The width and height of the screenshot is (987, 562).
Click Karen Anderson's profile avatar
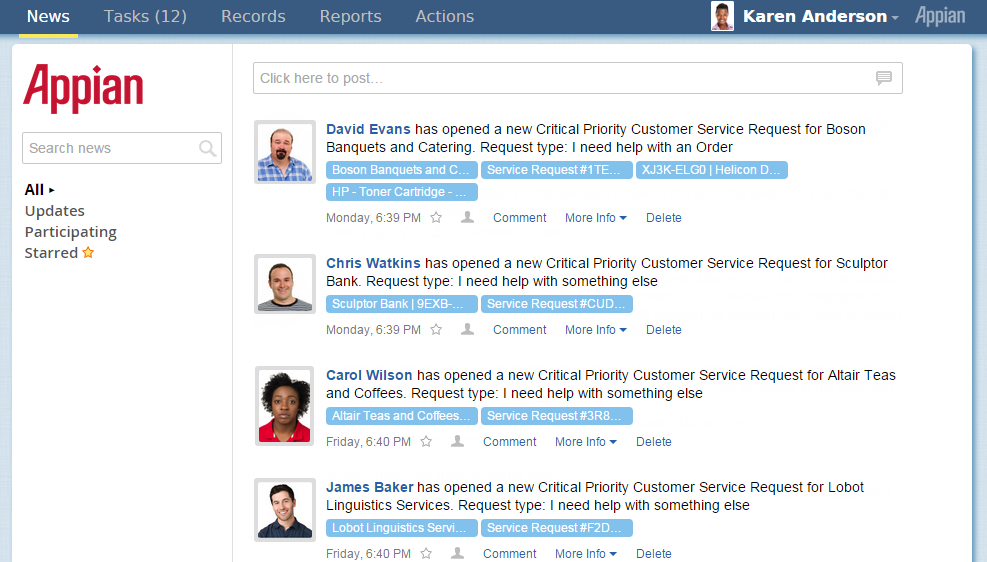point(722,16)
